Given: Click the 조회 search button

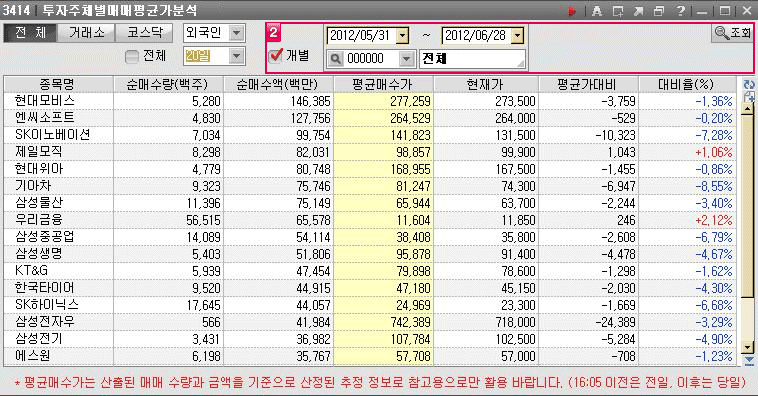Looking at the screenshot, I should pos(732,33).
